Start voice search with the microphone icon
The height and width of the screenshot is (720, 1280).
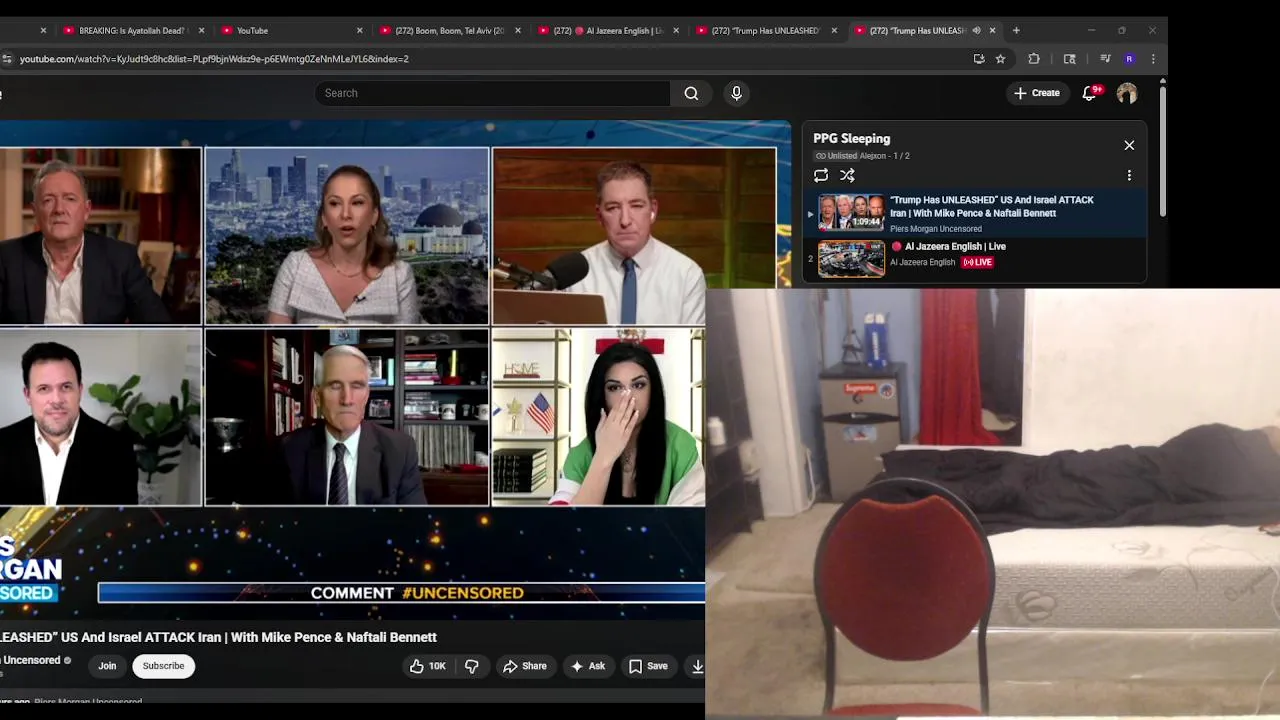pyautogui.click(x=736, y=93)
